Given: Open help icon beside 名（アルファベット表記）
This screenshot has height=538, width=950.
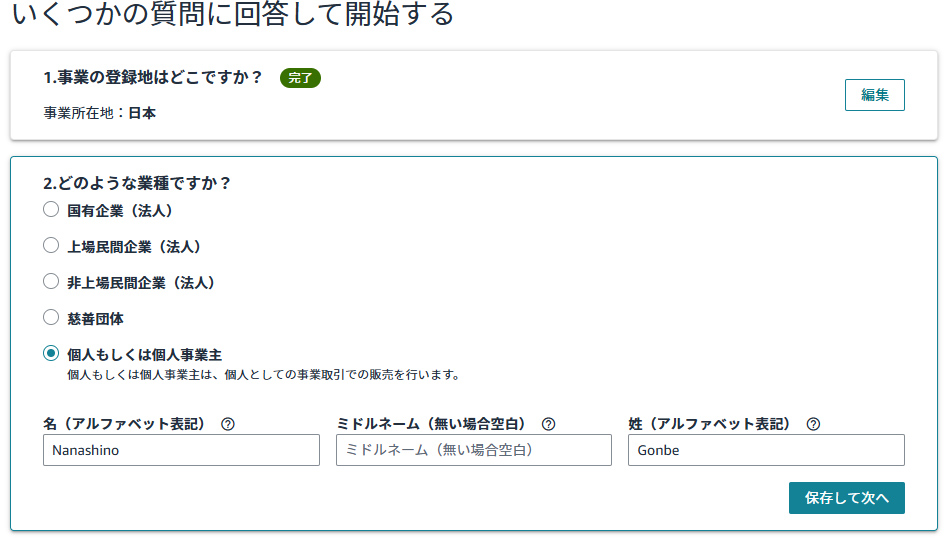Looking at the screenshot, I should tap(228, 424).
